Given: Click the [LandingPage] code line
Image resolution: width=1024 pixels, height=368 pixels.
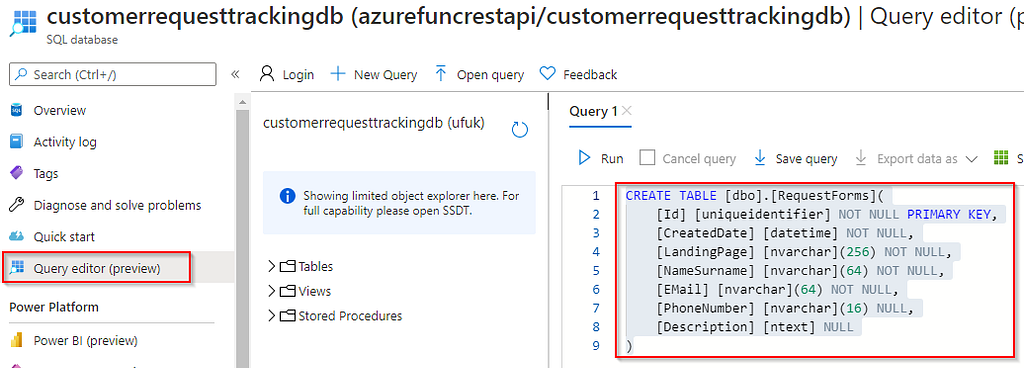Looking at the screenshot, I should pos(804,252).
